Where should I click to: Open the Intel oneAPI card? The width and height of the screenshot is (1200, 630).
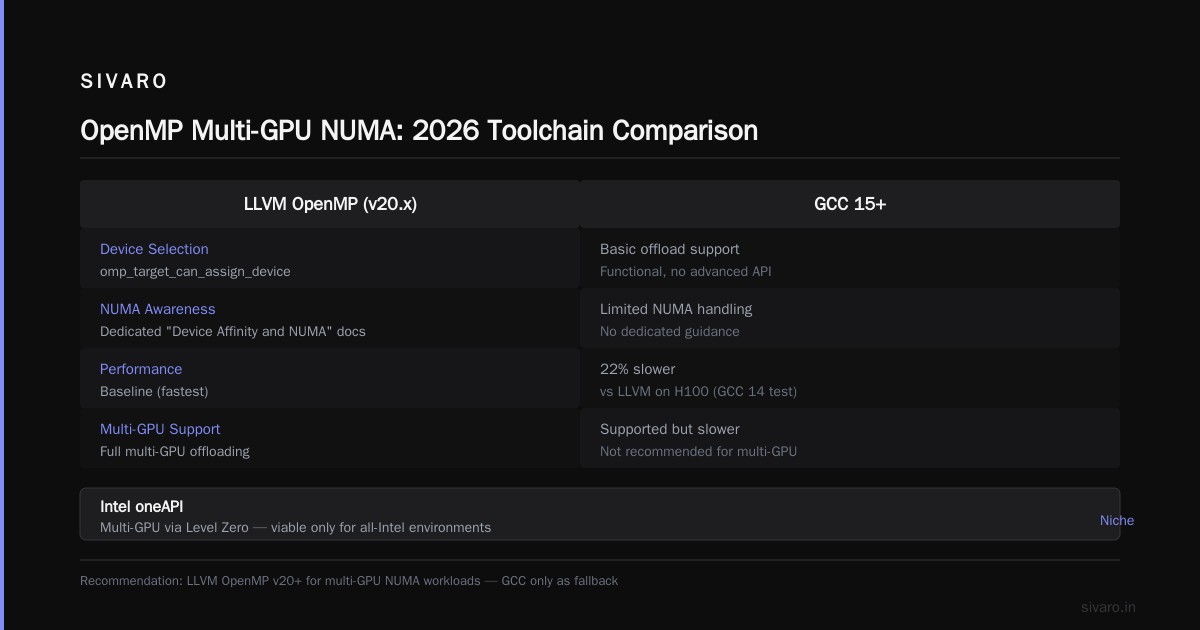tap(600, 514)
